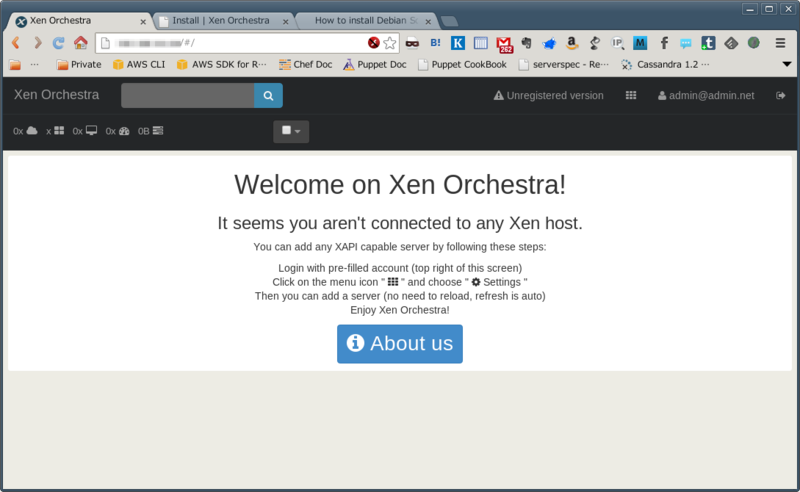Open the Chrome hamburger menu
This screenshot has height=492, width=800.
(780, 43)
